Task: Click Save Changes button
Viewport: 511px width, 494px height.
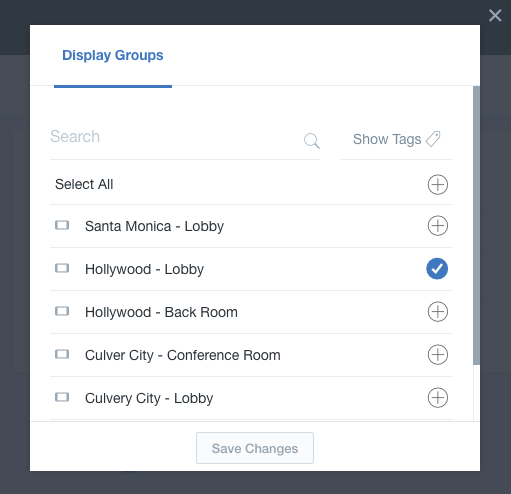Action: 255,448
